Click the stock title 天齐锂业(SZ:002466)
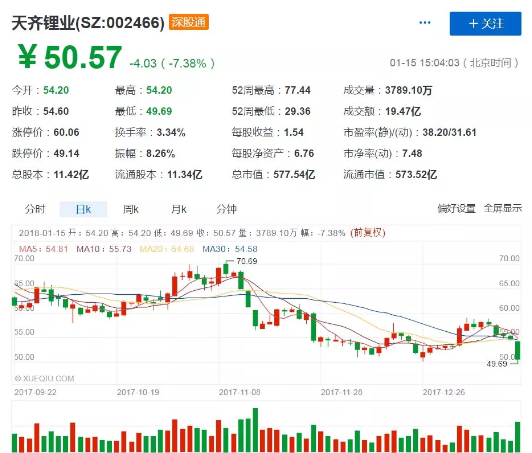This screenshot has height=453, width=532. click(x=88, y=23)
